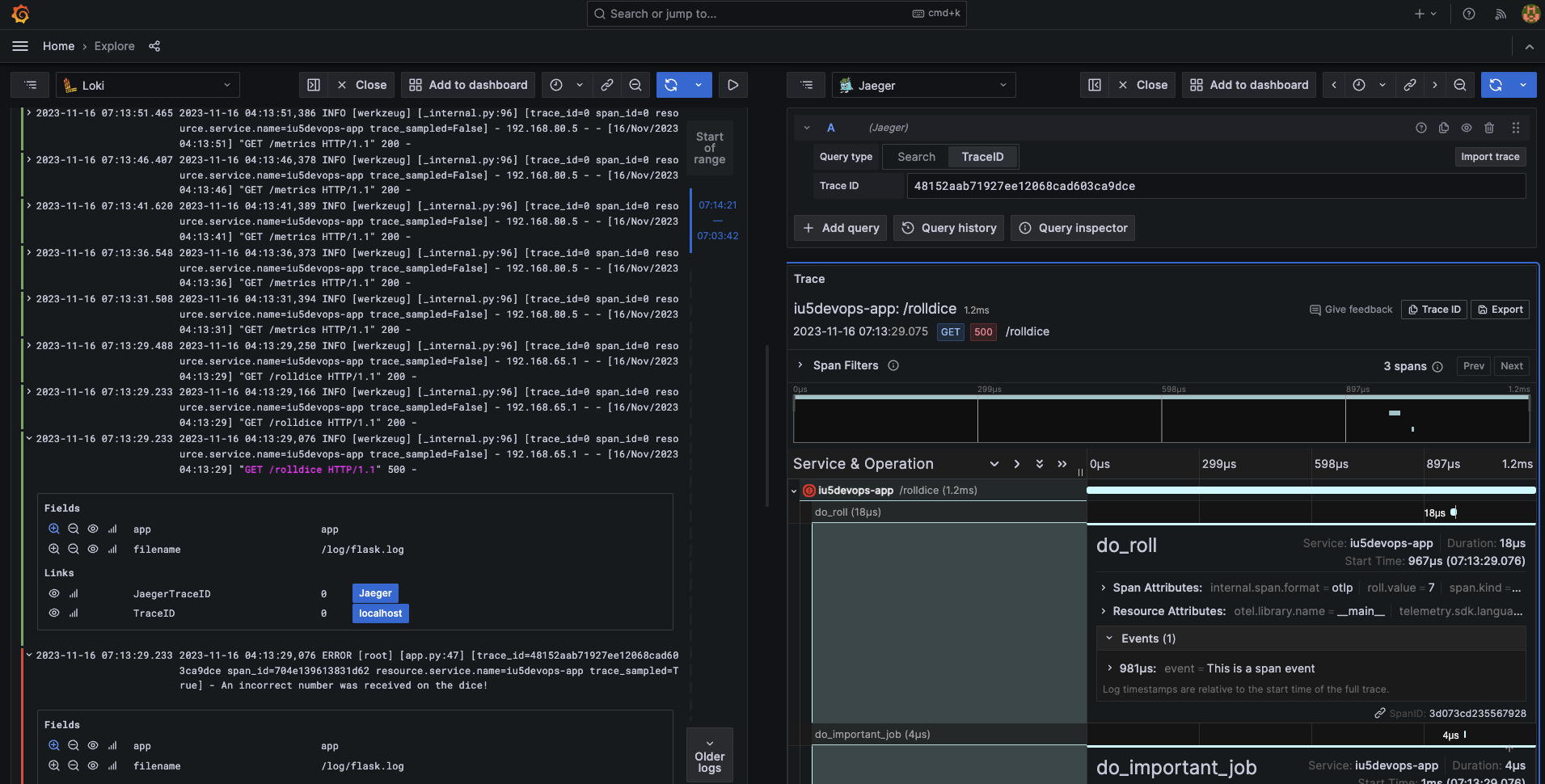Open Loki query history
Viewport: 1545px width, 784px height.
(x=948, y=227)
